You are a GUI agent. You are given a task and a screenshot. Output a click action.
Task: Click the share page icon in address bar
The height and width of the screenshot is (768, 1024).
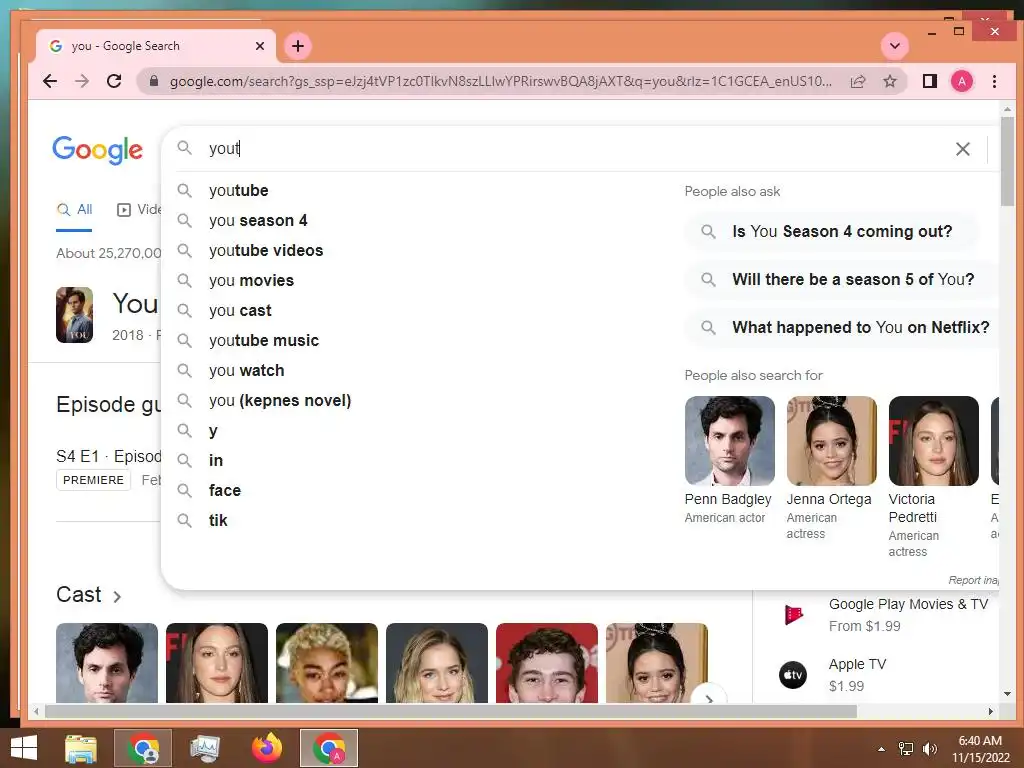858,81
